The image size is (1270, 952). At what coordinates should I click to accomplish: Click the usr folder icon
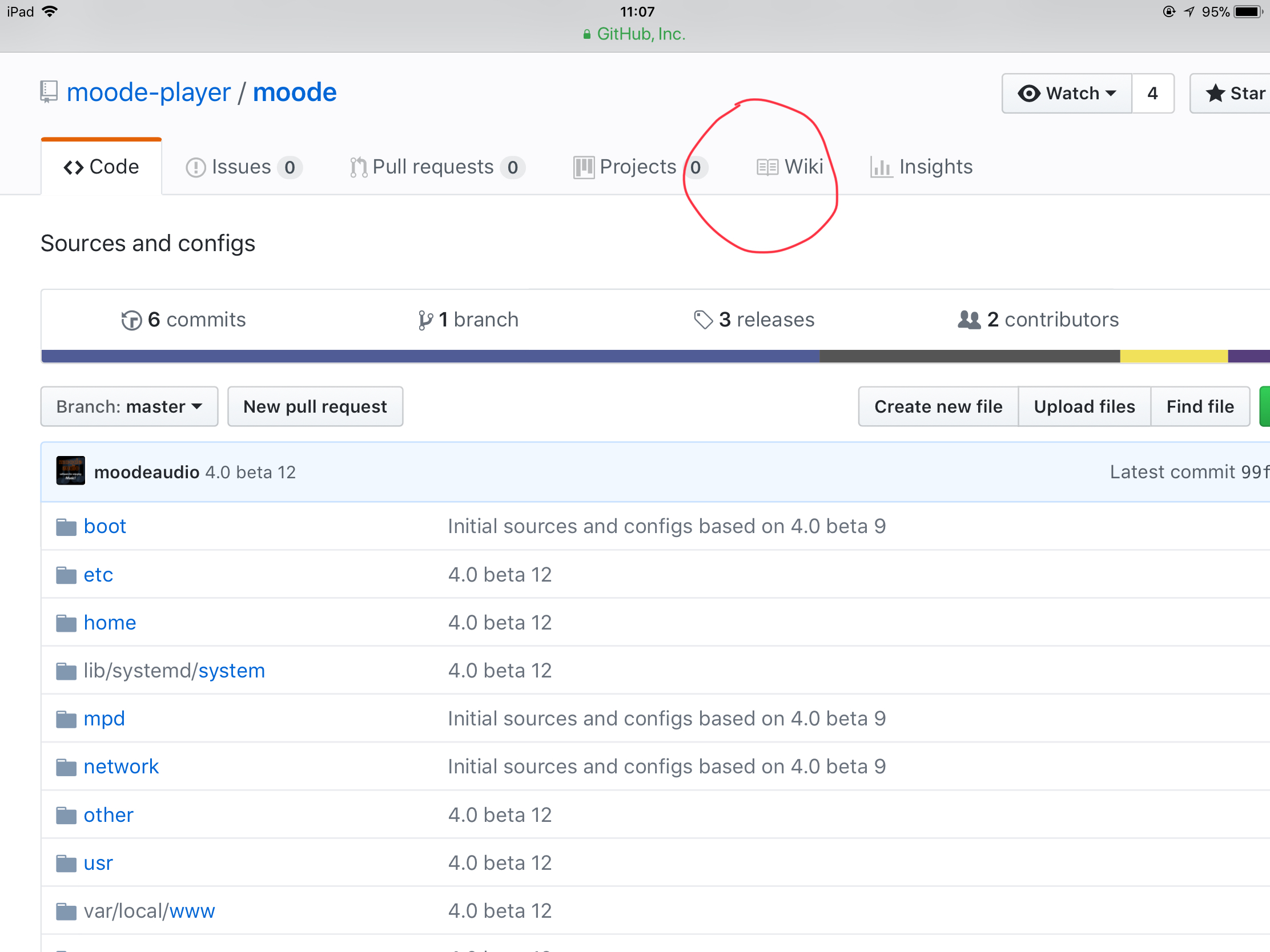tap(66, 864)
